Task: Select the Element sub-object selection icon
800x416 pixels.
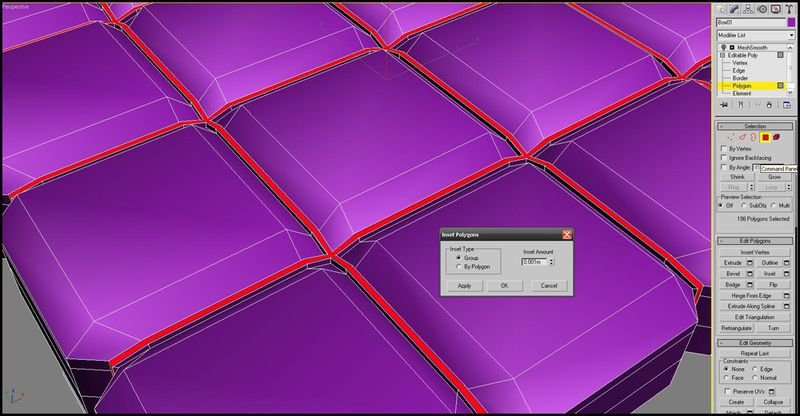Action: (x=777, y=137)
